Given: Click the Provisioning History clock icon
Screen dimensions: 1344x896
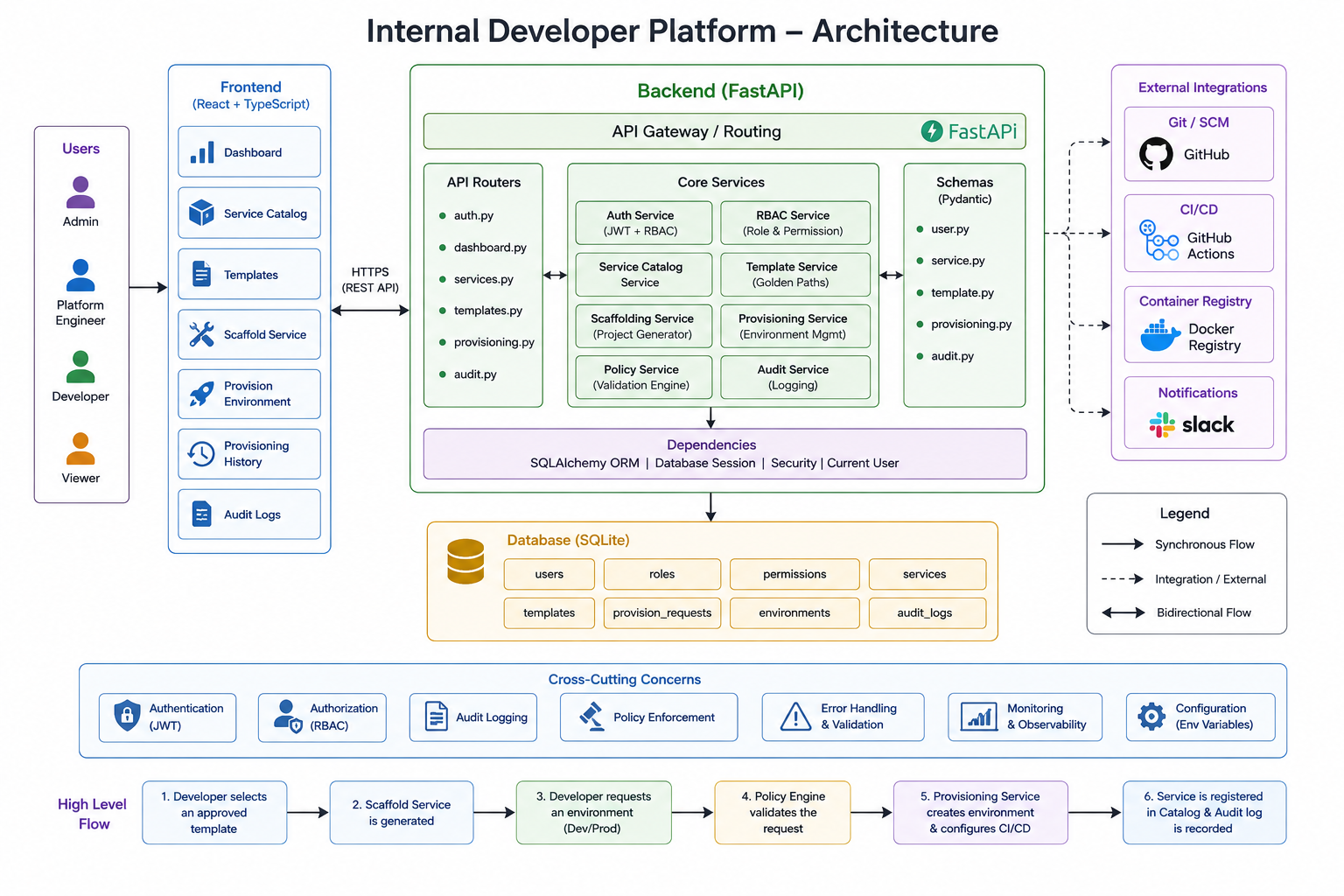Looking at the screenshot, I should (201, 453).
